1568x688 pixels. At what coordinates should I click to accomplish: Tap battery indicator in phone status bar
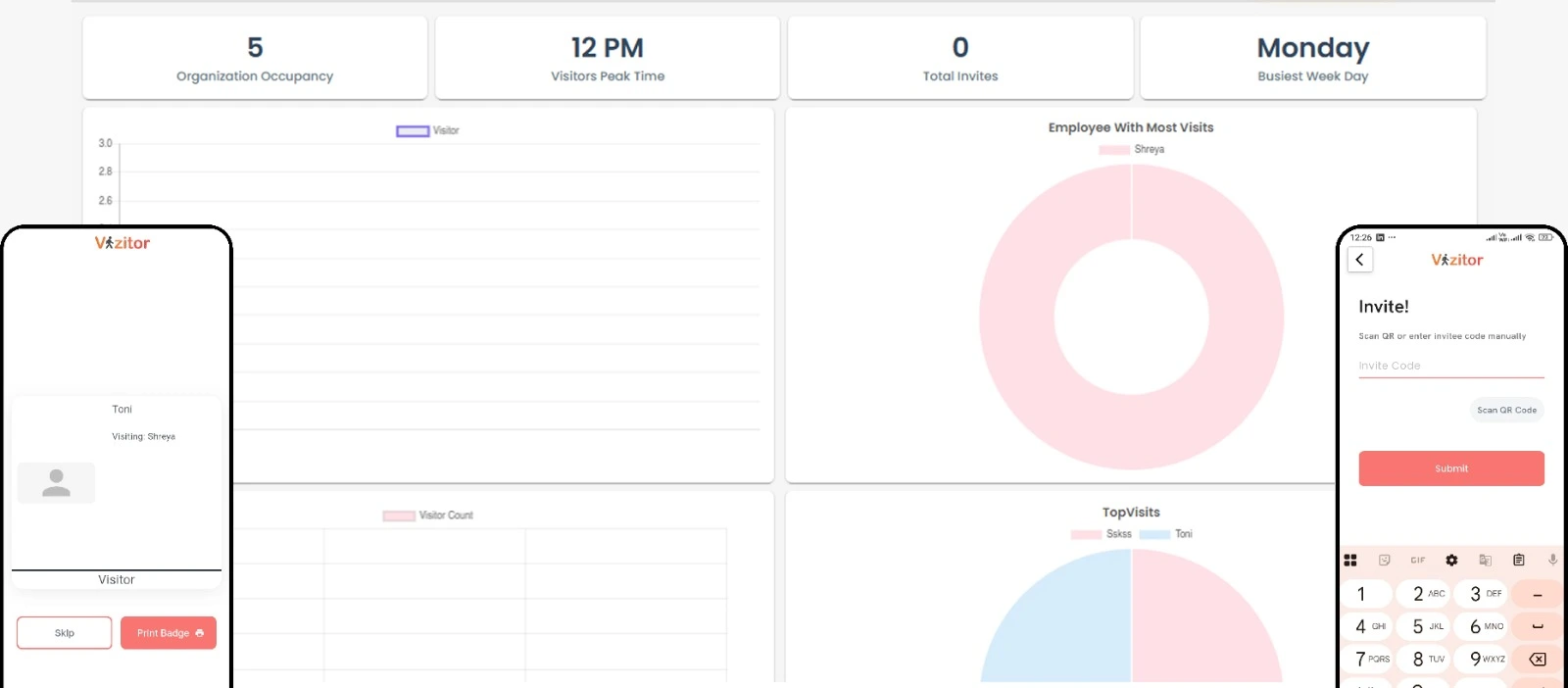tap(1545, 237)
